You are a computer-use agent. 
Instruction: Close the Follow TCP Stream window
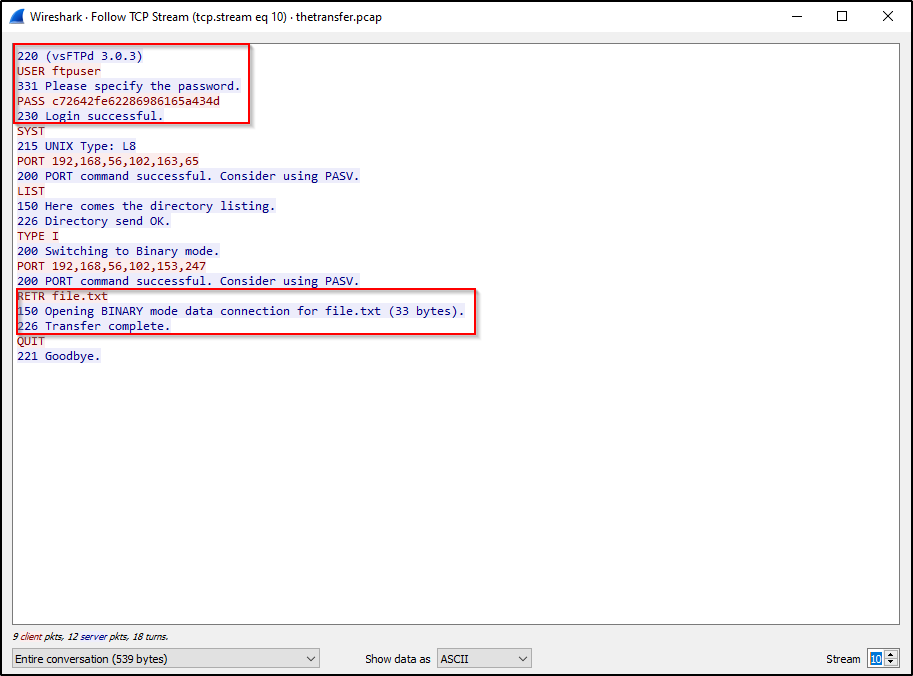click(x=888, y=17)
